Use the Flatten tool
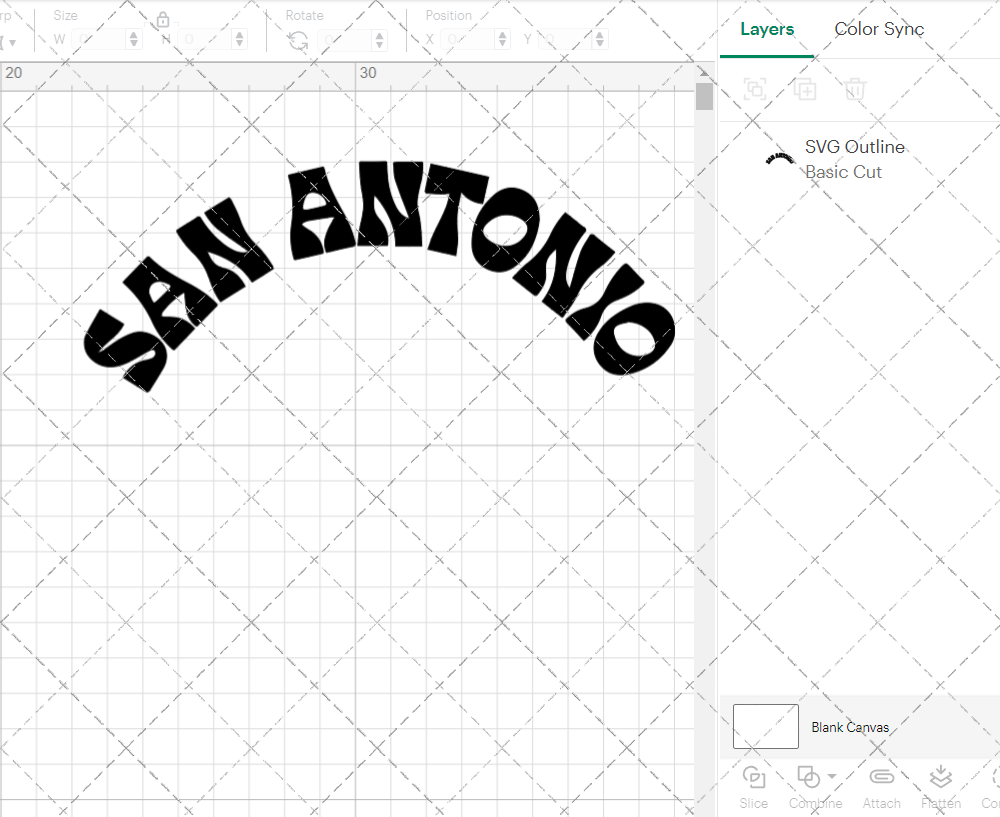This screenshot has width=1000, height=817. [940, 786]
